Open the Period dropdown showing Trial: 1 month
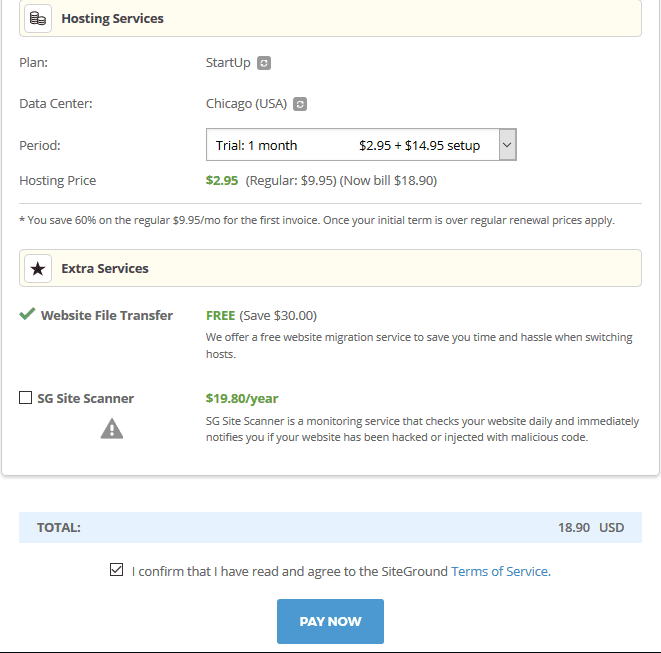Image resolution: width=661 pixels, height=653 pixels. (351, 145)
